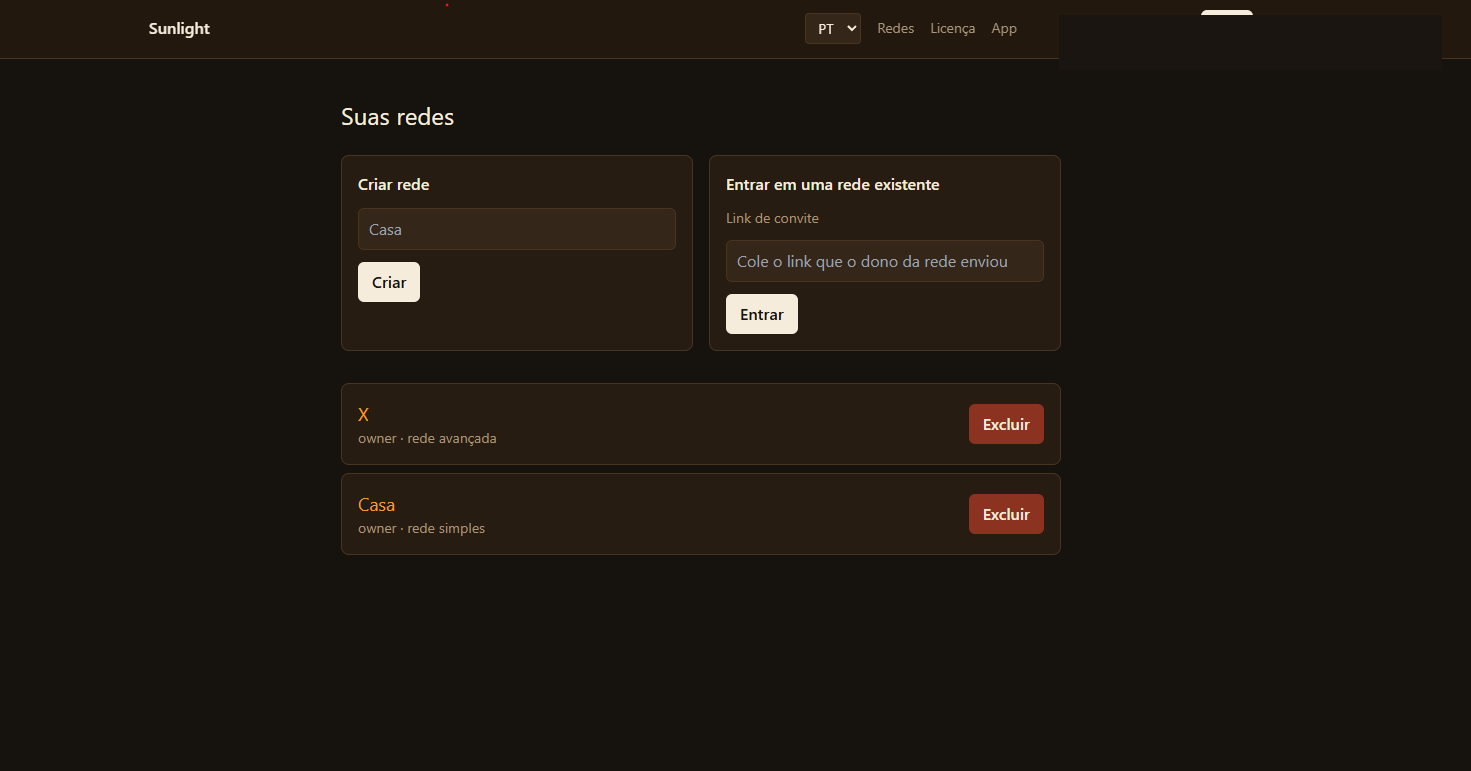Open the App nav link

click(x=1004, y=29)
